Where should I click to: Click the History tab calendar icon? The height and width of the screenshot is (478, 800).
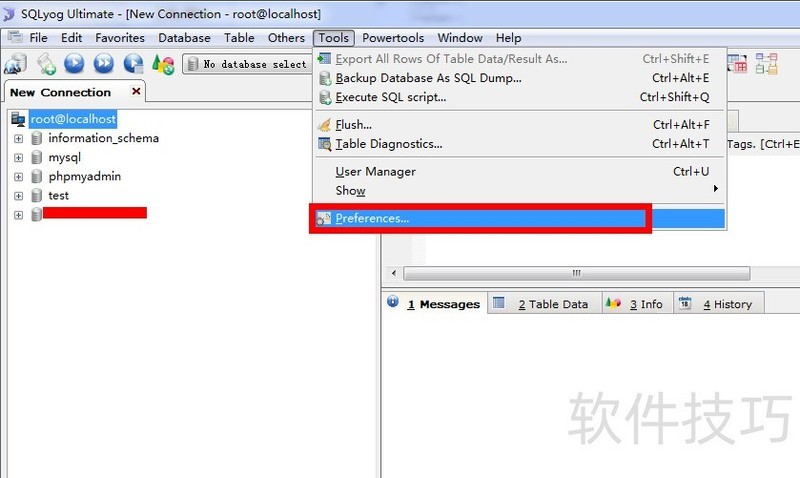[685, 303]
